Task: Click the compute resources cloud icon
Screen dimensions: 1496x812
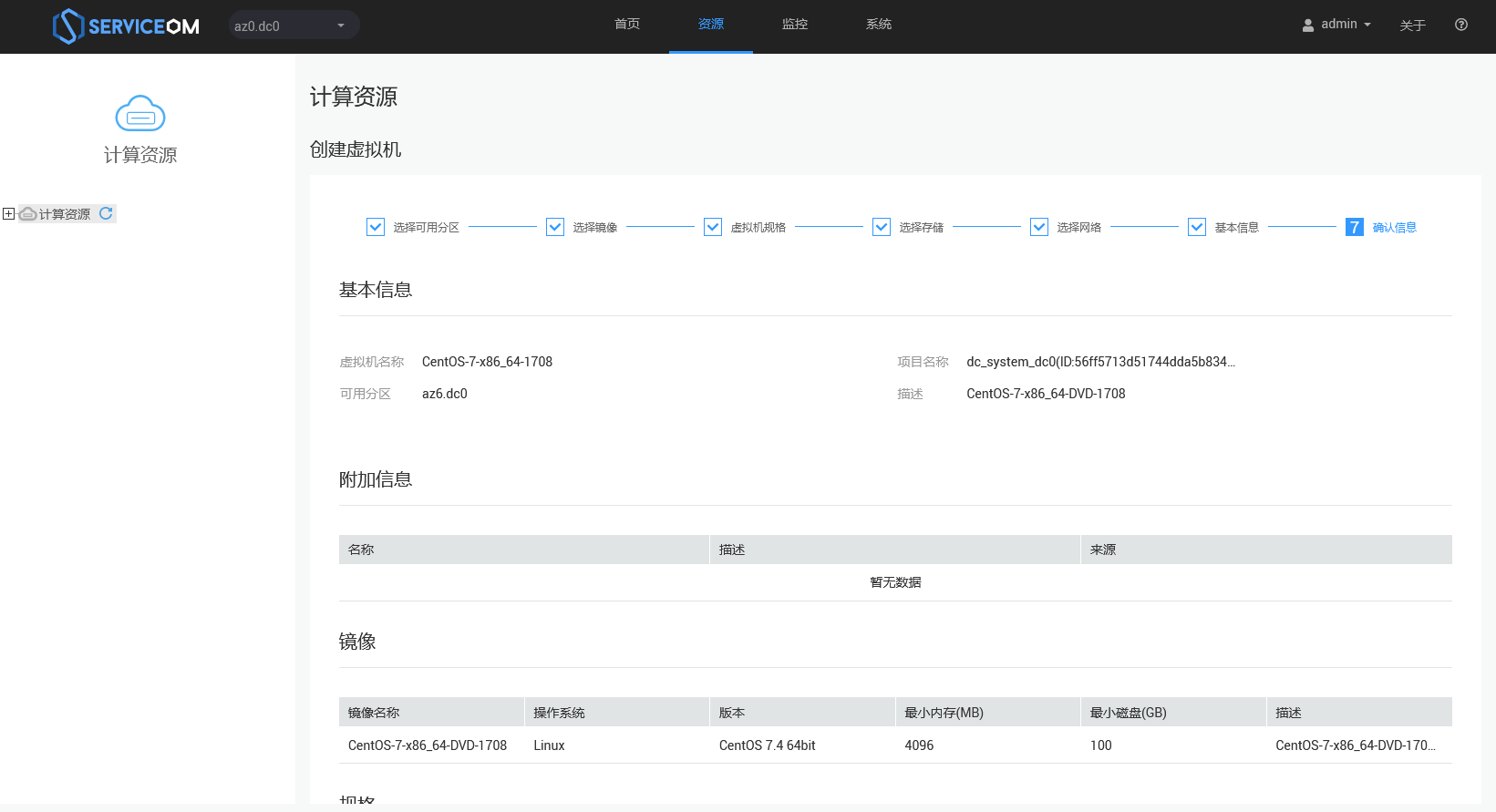Action: coord(140,114)
